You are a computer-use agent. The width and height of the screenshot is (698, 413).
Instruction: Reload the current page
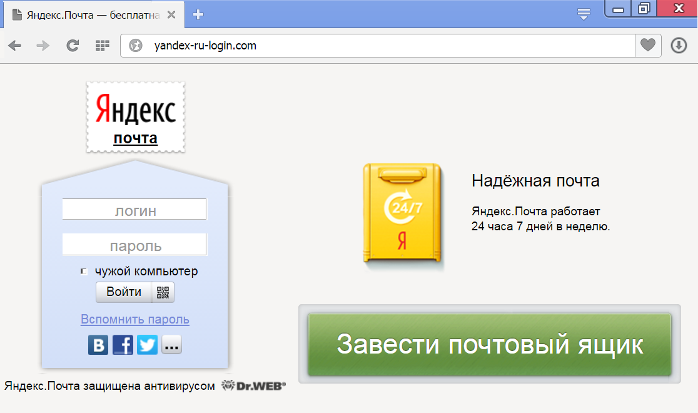pos(72,45)
